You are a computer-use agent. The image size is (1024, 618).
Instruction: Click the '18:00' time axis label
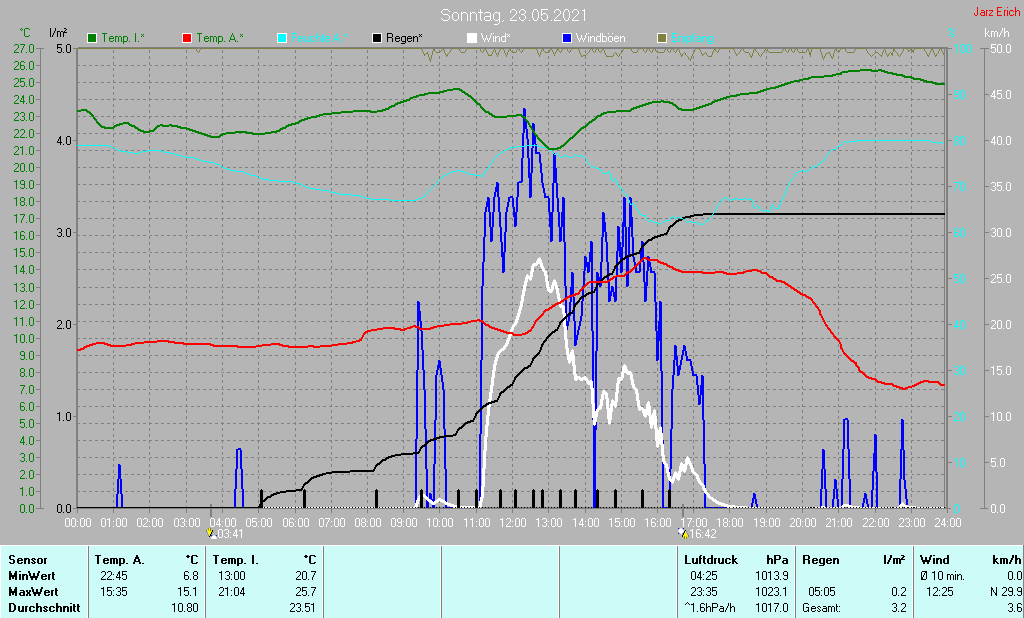pos(730,523)
